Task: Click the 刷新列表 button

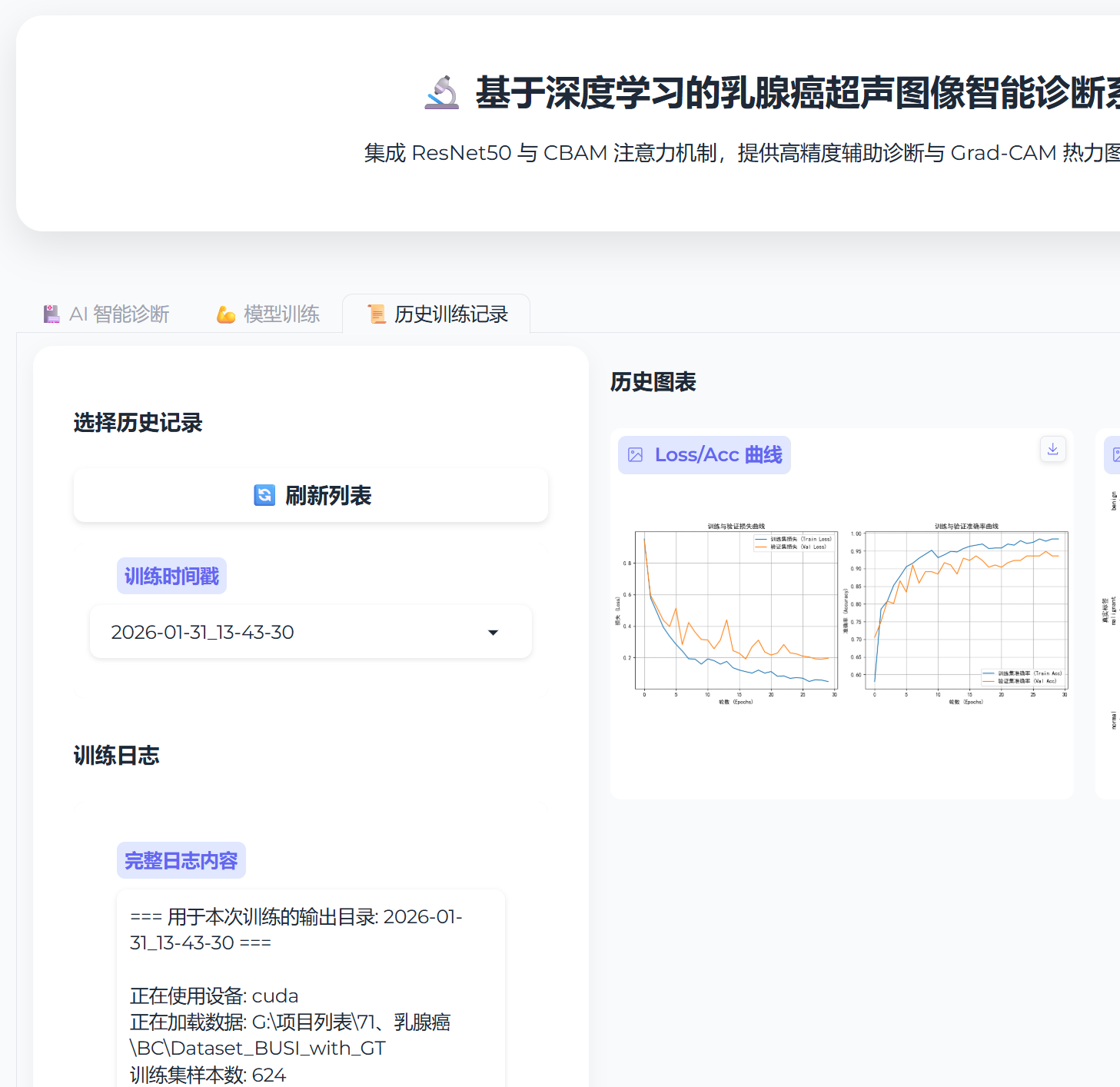Action: (x=311, y=495)
